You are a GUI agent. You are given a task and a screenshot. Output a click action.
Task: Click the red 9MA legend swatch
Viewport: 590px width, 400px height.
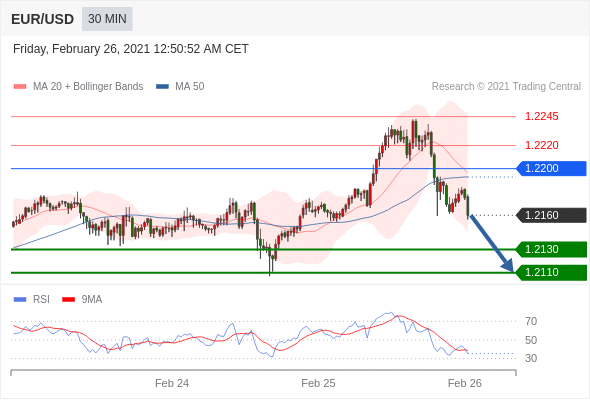tap(68, 300)
